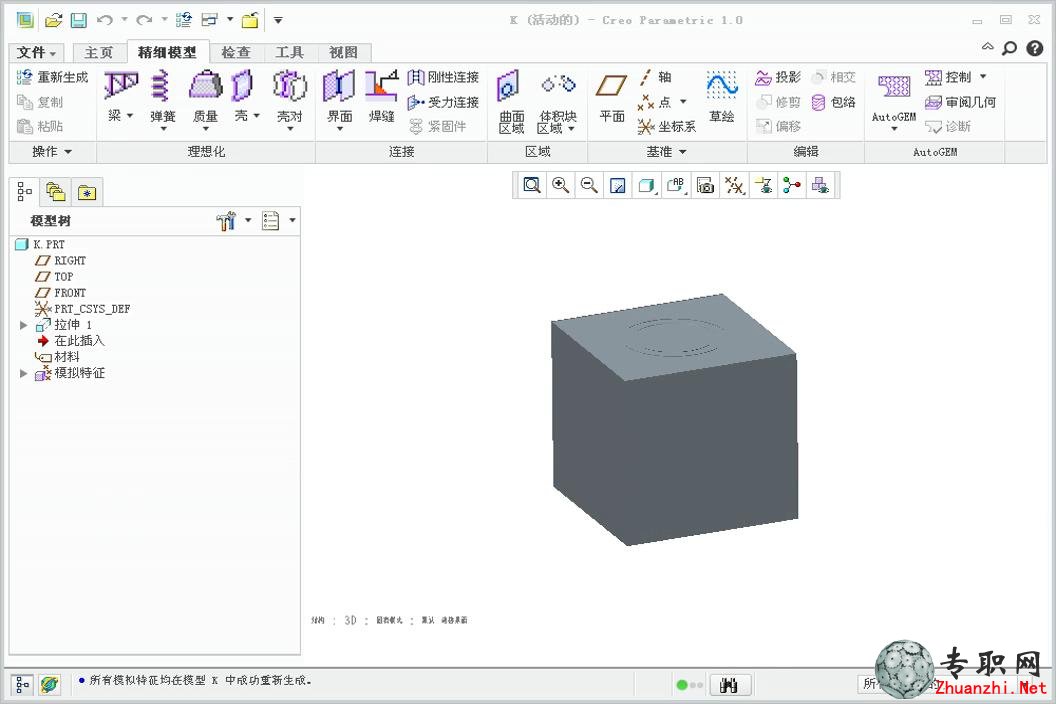Viewport: 1056px width, 704px height.
Task: Click the 包络 (Wrap) button
Action: 833,102
